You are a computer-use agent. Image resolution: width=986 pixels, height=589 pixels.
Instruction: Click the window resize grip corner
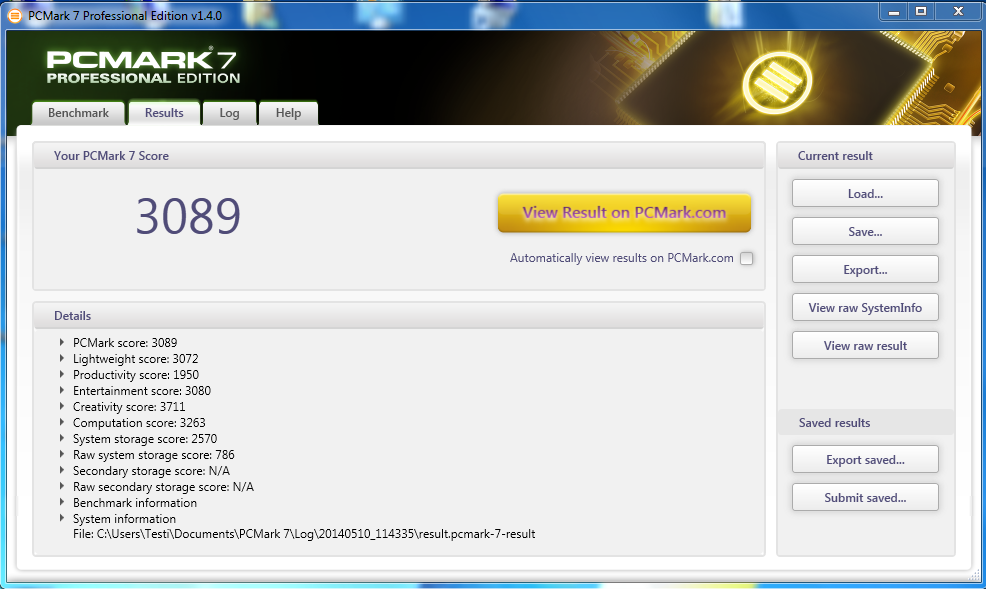[975, 575]
